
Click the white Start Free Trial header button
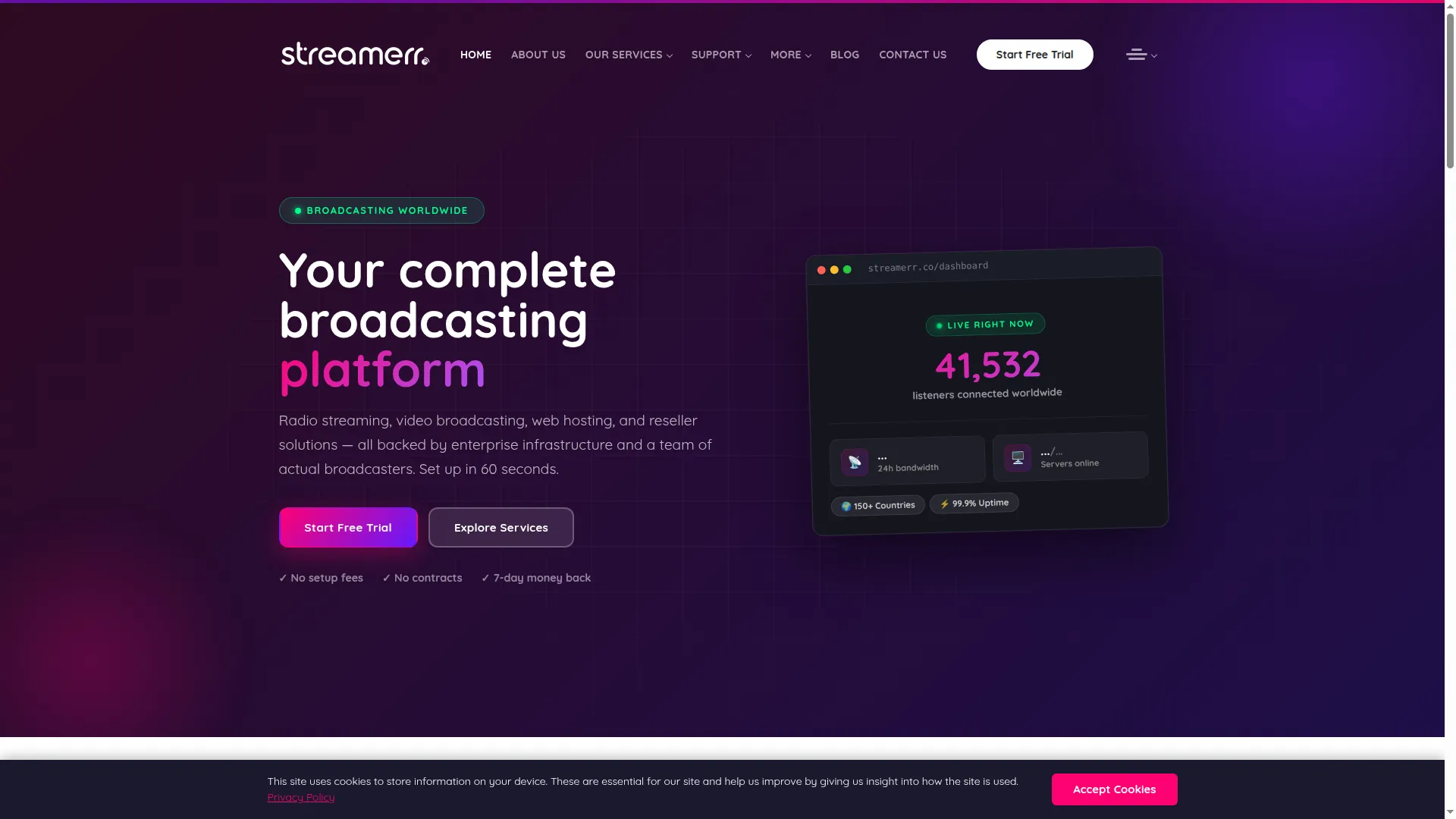tap(1035, 55)
